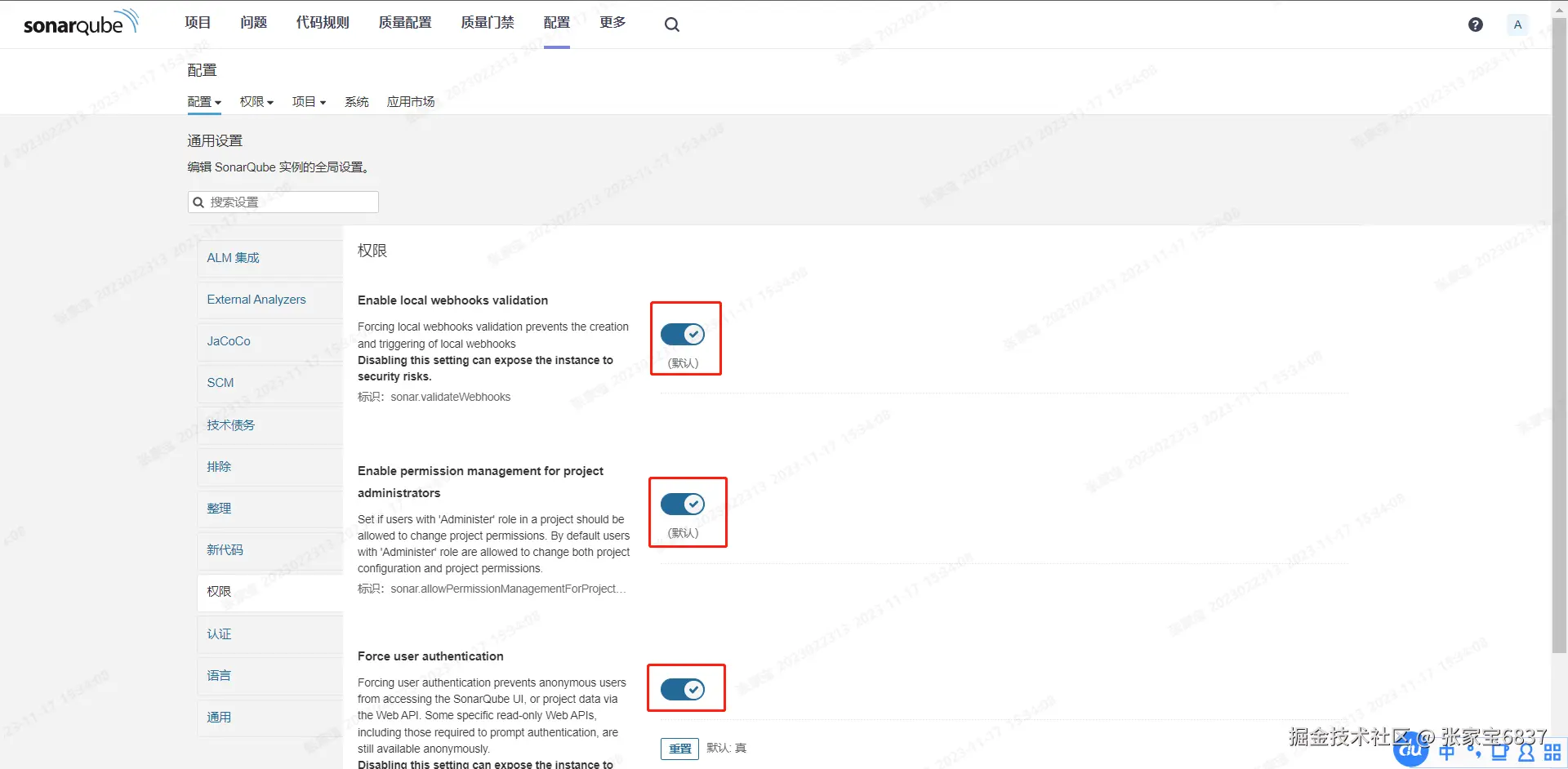1568x769 pixels.
Task: Open the help question mark icon
Action: [1476, 24]
